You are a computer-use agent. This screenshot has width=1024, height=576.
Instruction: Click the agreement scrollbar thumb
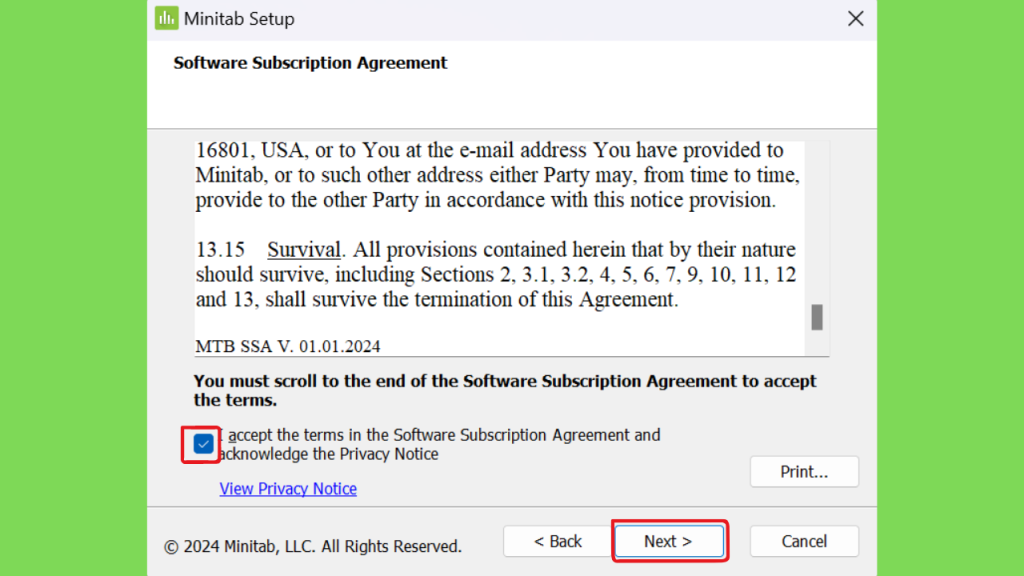point(817,317)
